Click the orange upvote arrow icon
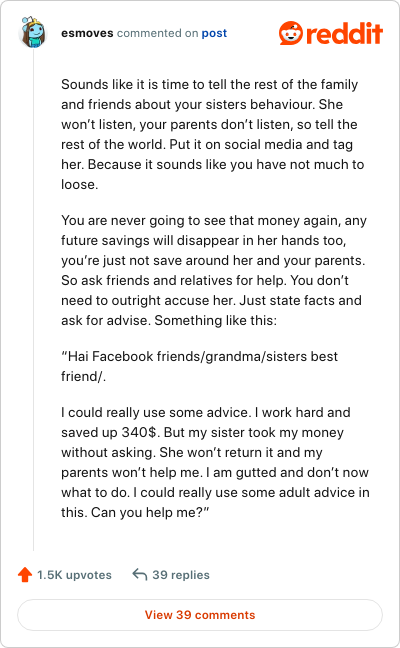The height and width of the screenshot is (648, 400). pos(25,574)
